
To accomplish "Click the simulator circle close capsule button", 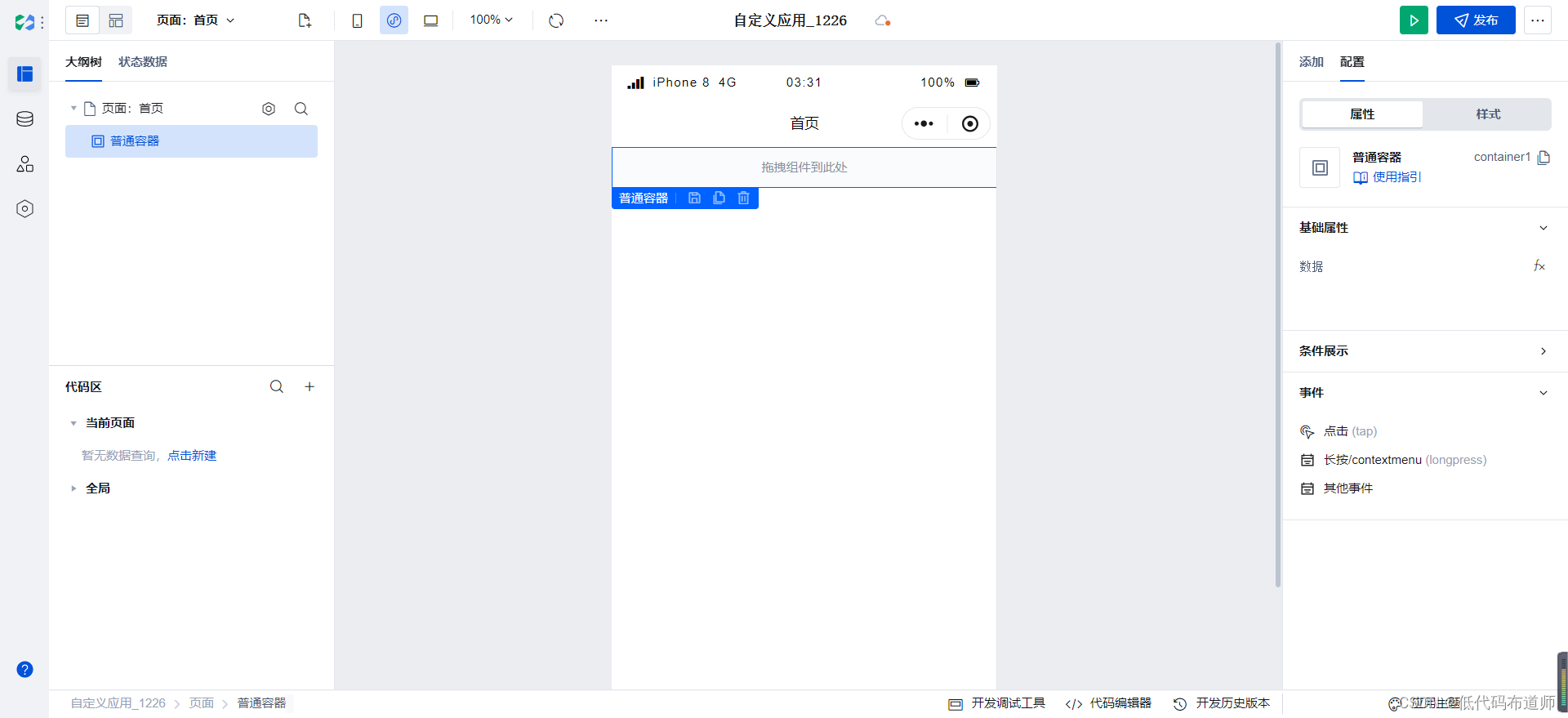I will click(969, 123).
